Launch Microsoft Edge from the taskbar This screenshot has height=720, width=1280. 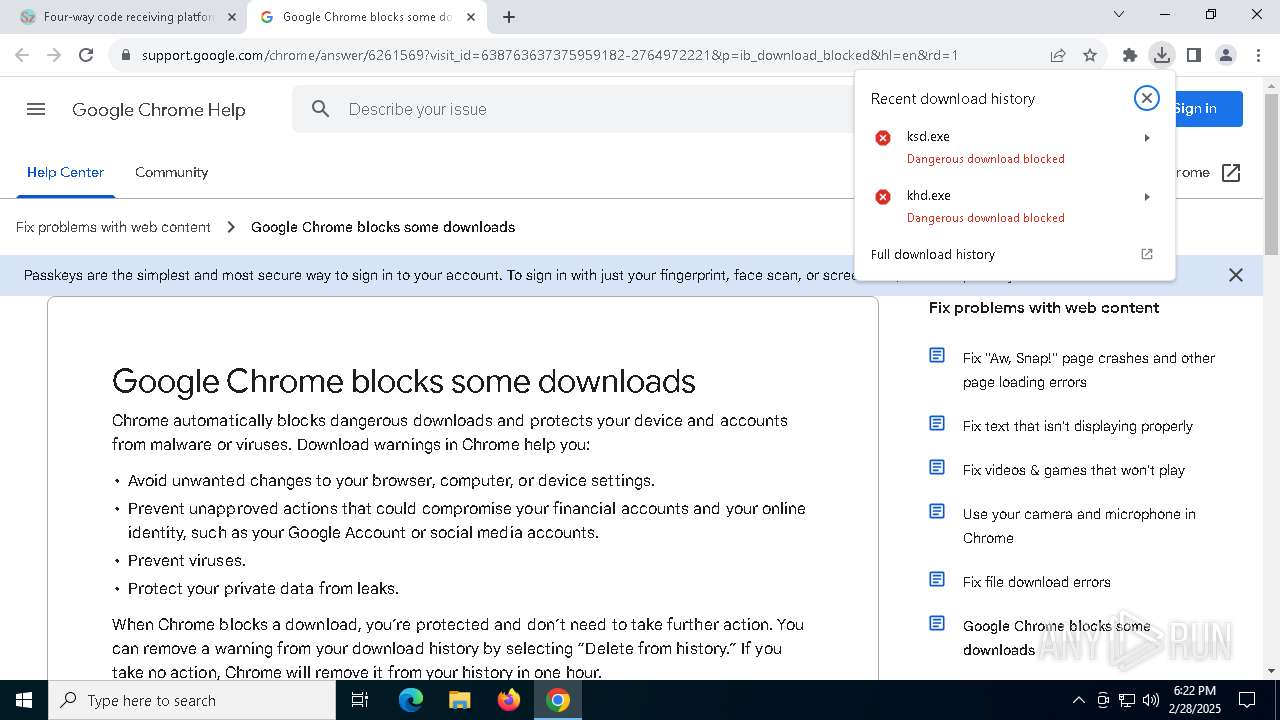coord(411,700)
